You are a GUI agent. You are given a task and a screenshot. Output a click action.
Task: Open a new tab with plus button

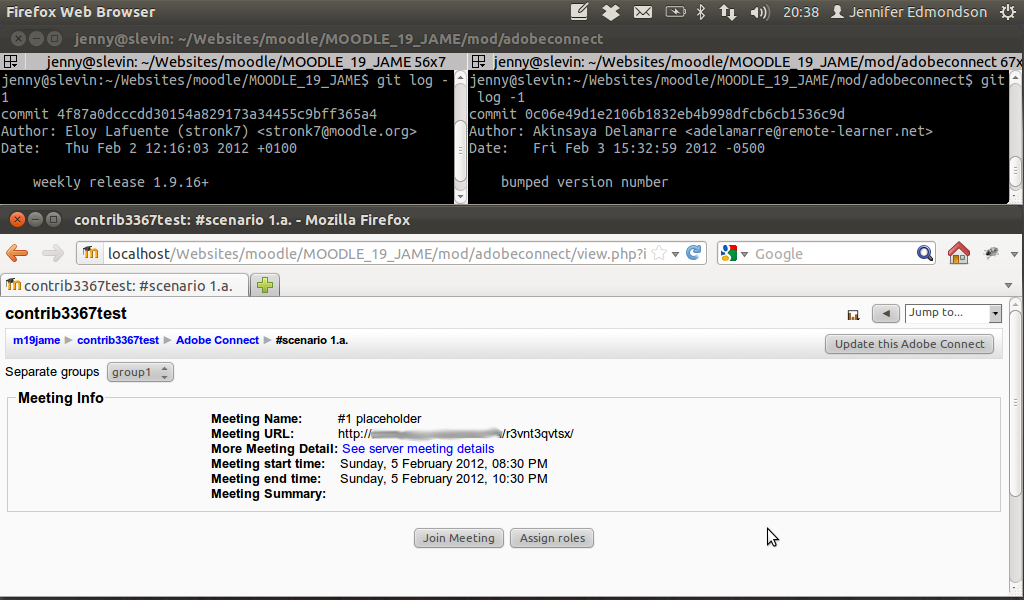(x=265, y=285)
